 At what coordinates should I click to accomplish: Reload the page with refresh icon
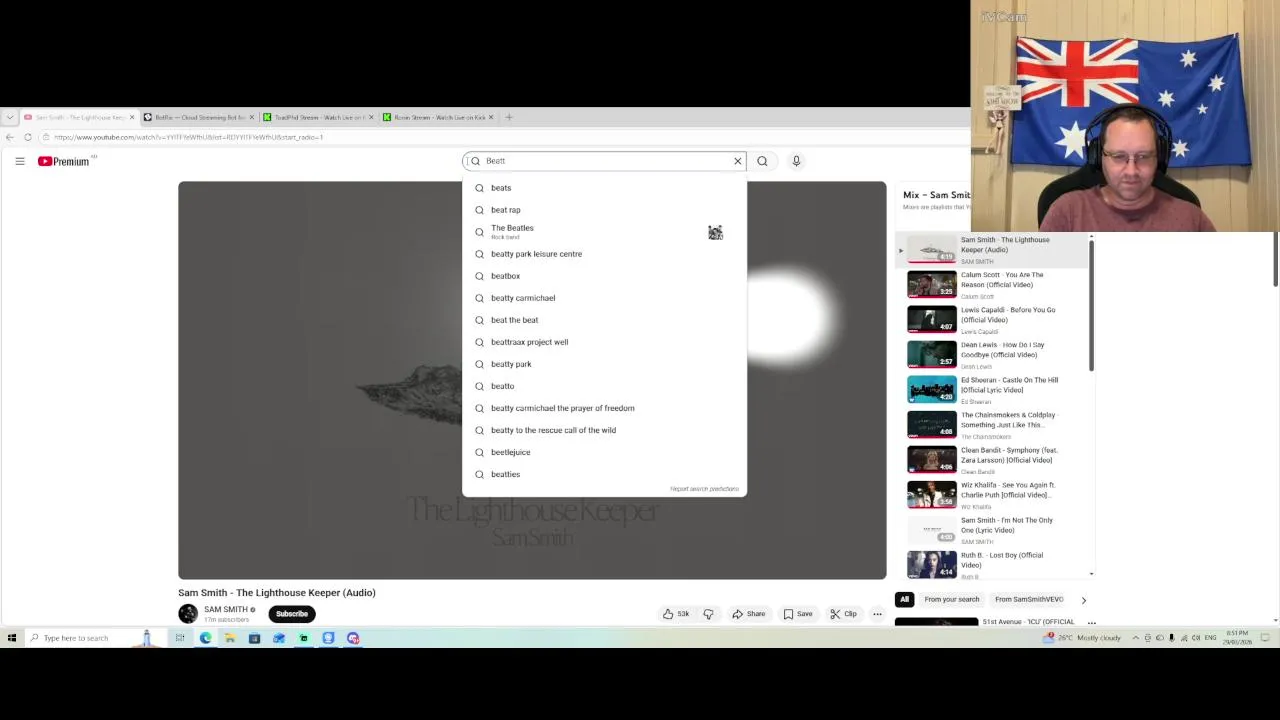pos(28,137)
